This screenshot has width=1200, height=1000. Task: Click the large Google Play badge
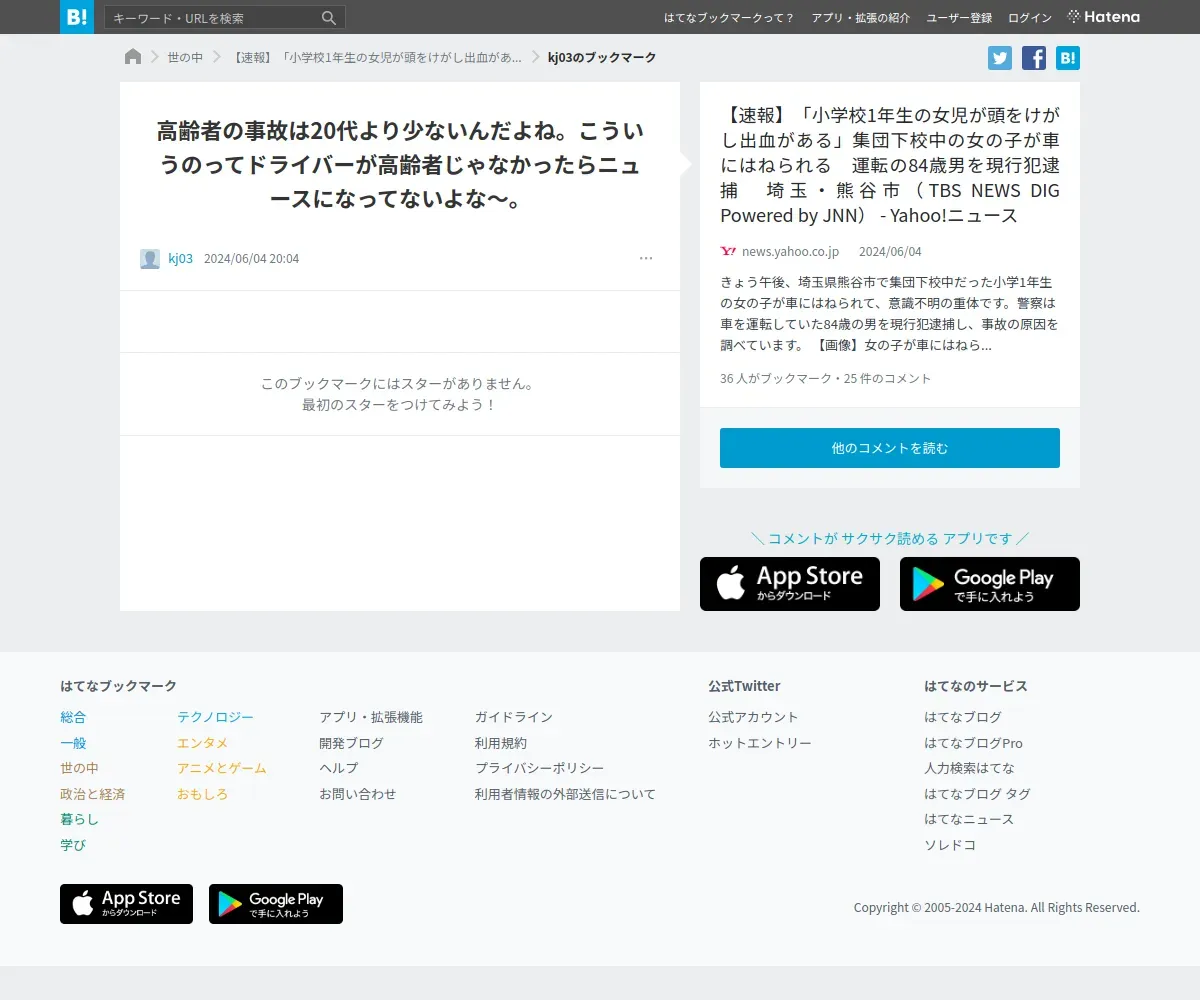coord(990,584)
